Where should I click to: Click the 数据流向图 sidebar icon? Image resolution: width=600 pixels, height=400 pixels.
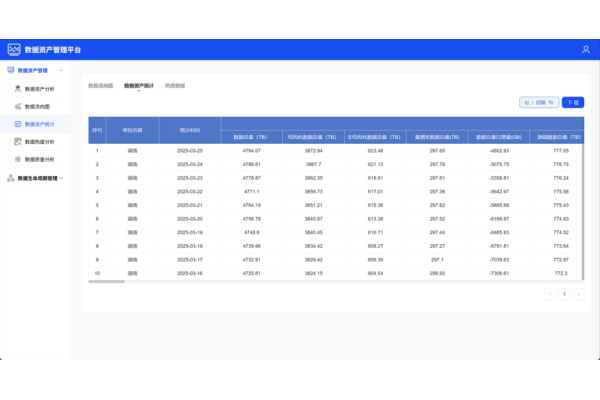(x=17, y=106)
